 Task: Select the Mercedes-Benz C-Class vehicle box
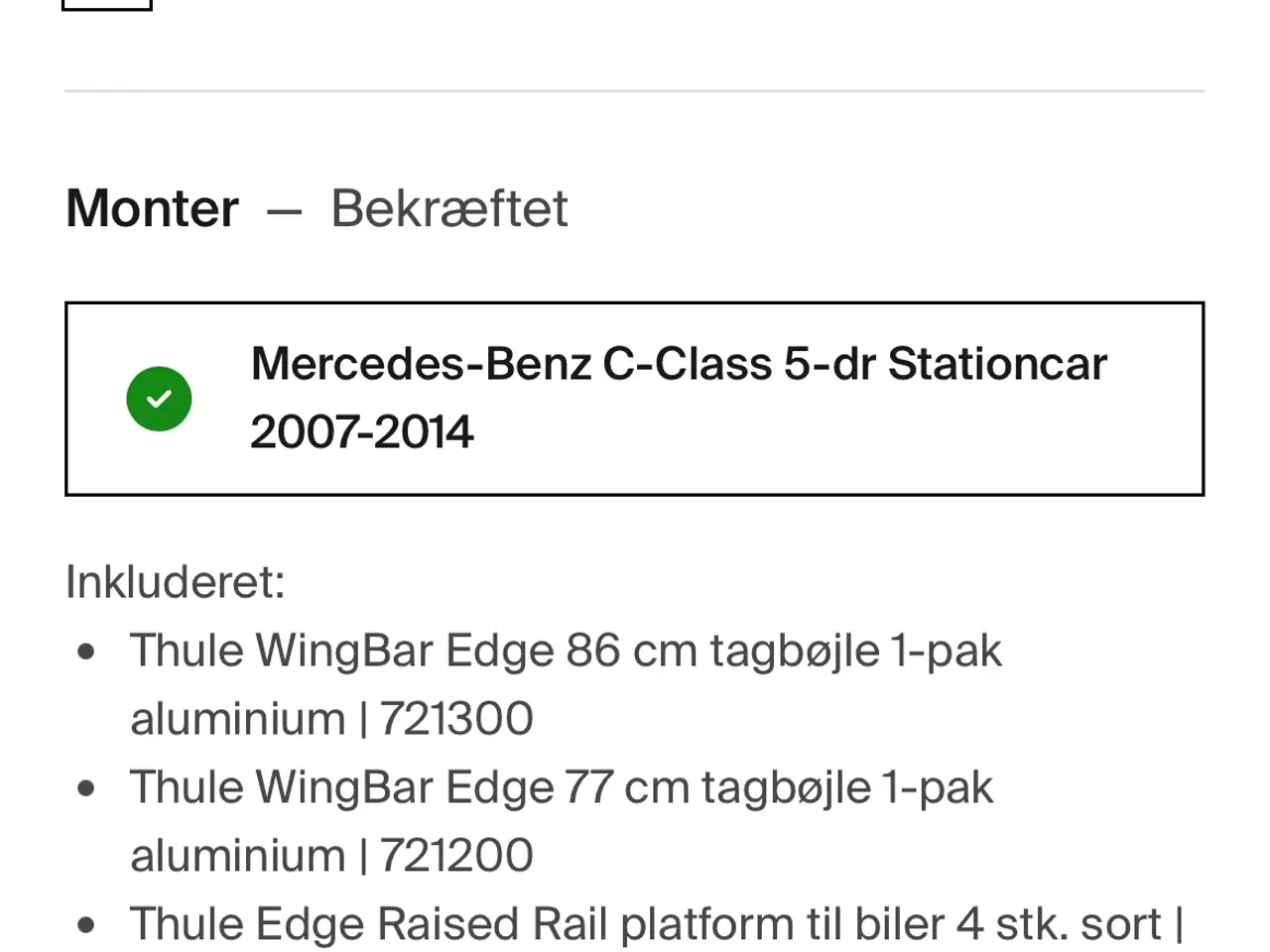(635, 399)
